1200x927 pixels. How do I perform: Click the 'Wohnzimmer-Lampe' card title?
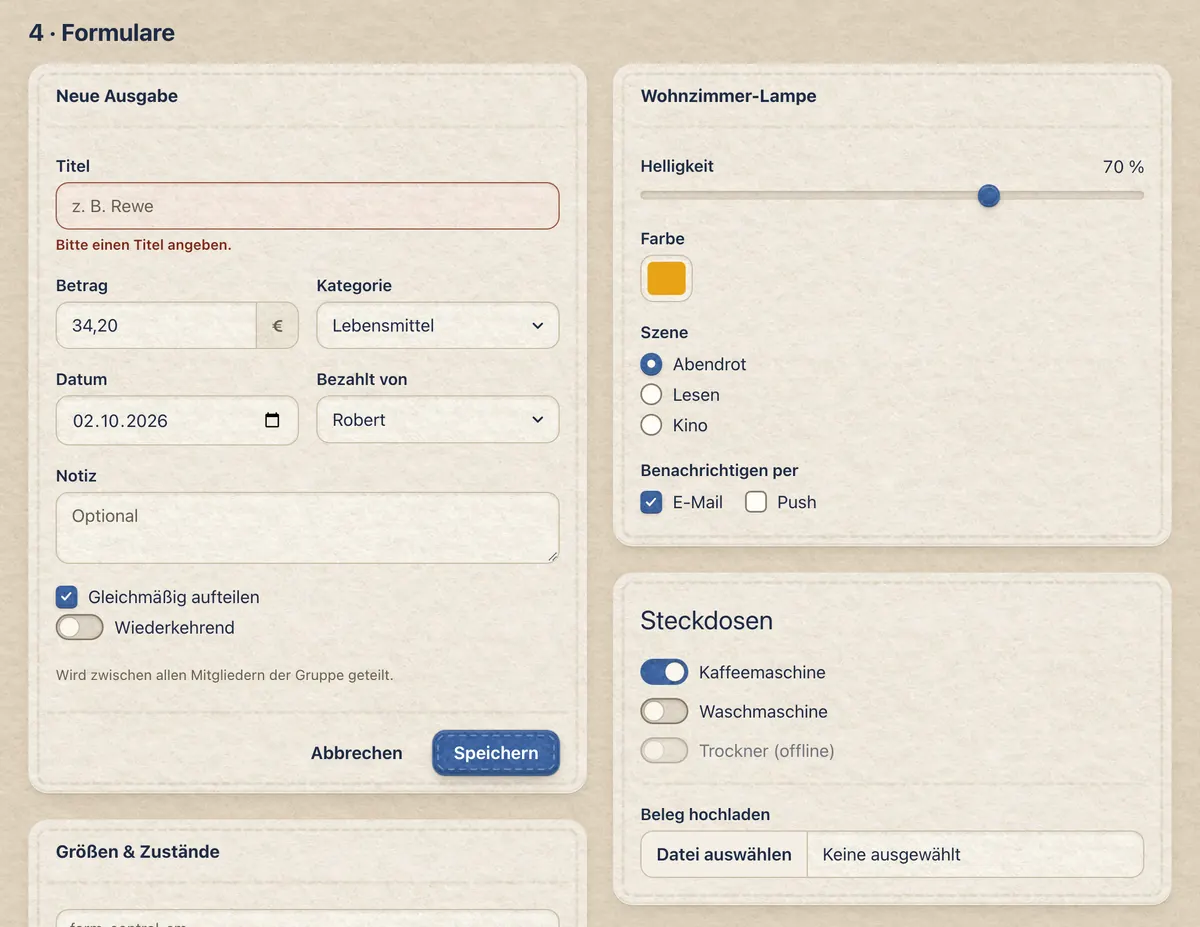(x=728, y=96)
